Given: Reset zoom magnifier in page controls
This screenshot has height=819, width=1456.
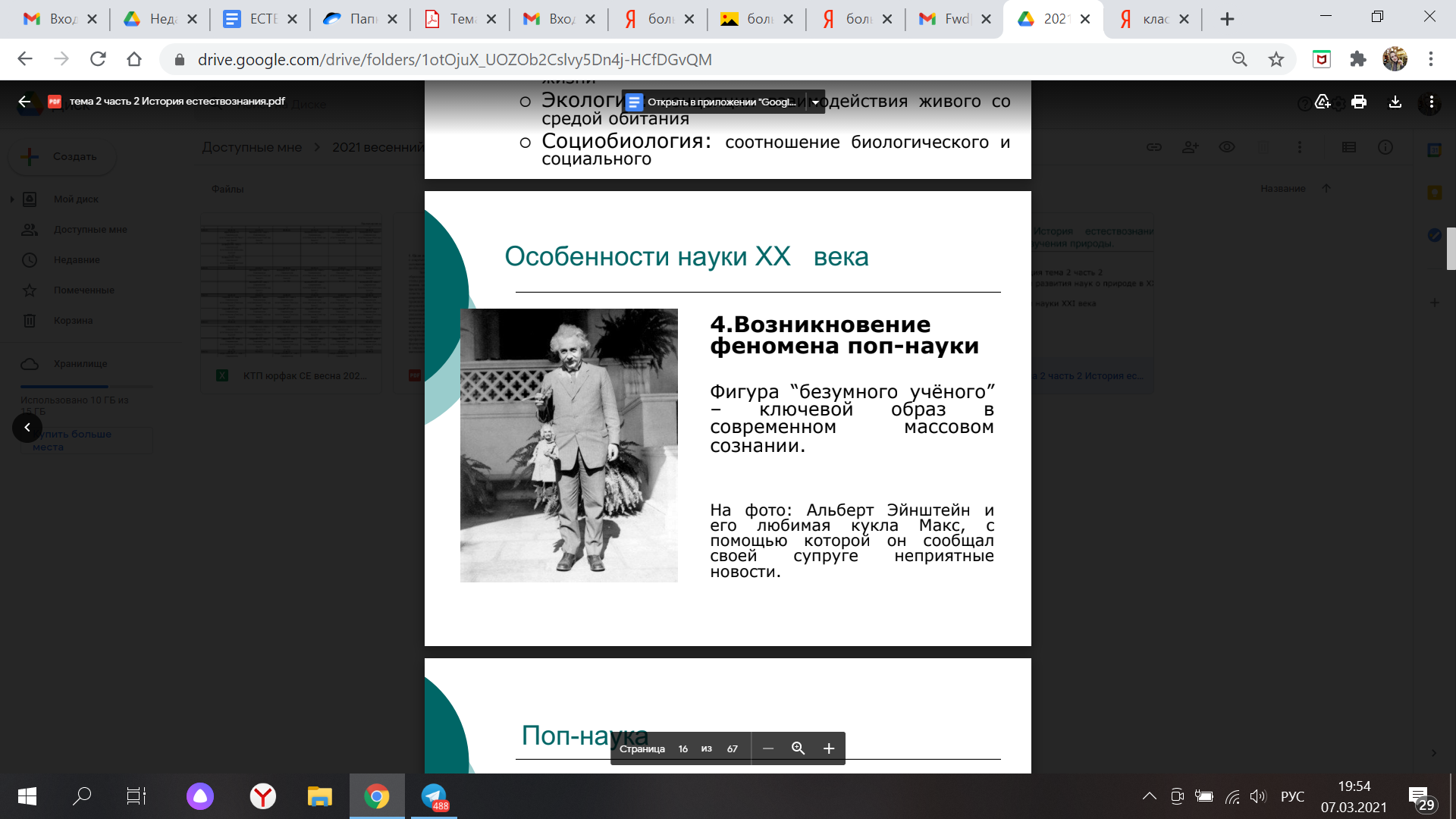Looking at the screenshot, I should point(798,748).
